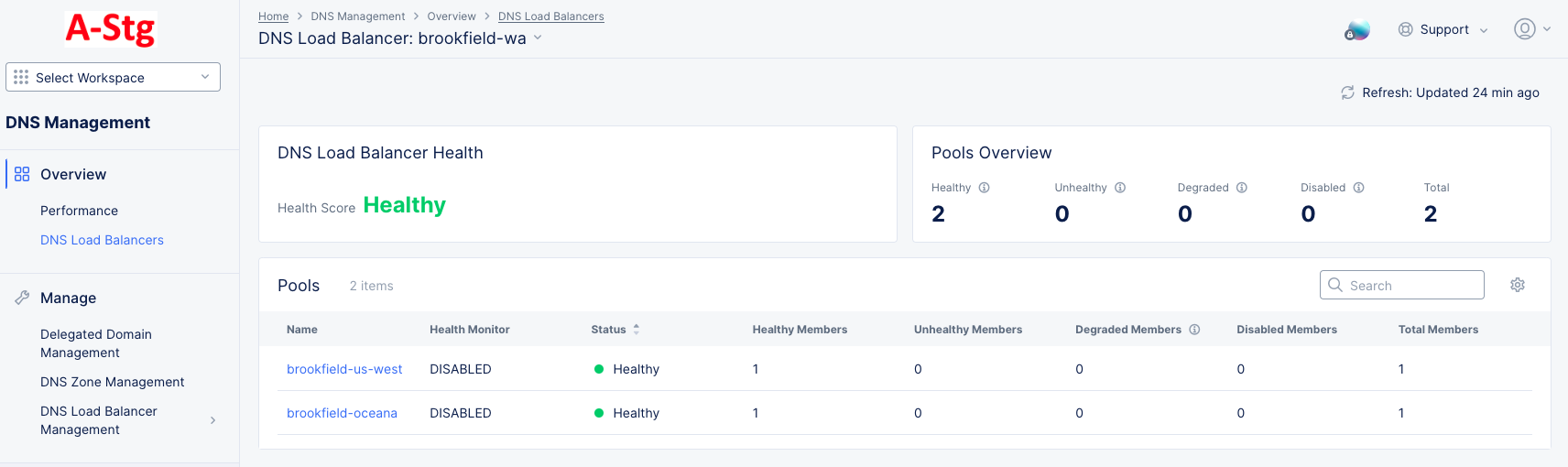
Task: Open the Select Workspace dropdown
Action: click(x=113, y=77)
